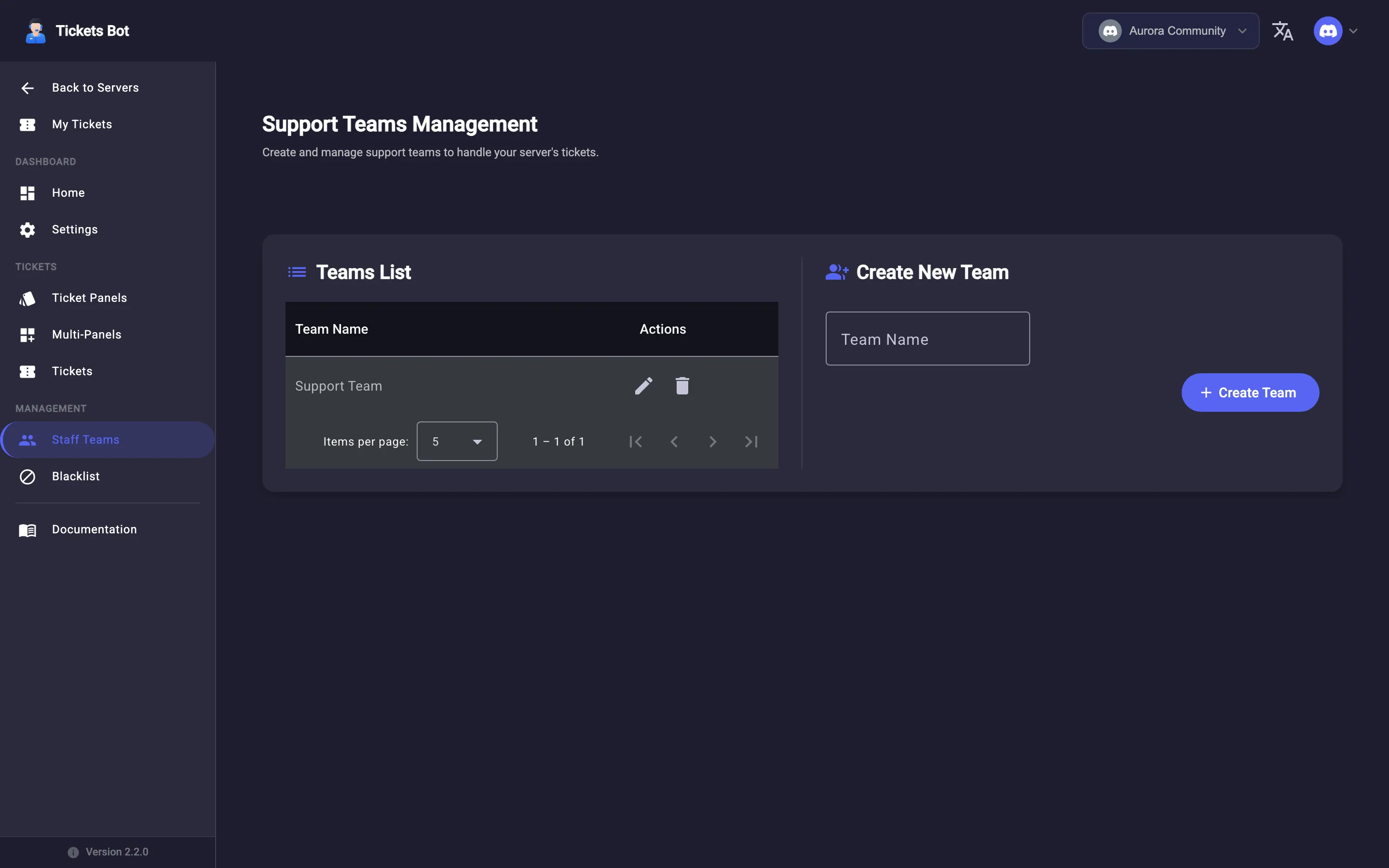The height and width of the screenshot is (868, 1389).
Task: Click the Tickets Bot title
Action: pyautogui.click(x=93, y=31)
